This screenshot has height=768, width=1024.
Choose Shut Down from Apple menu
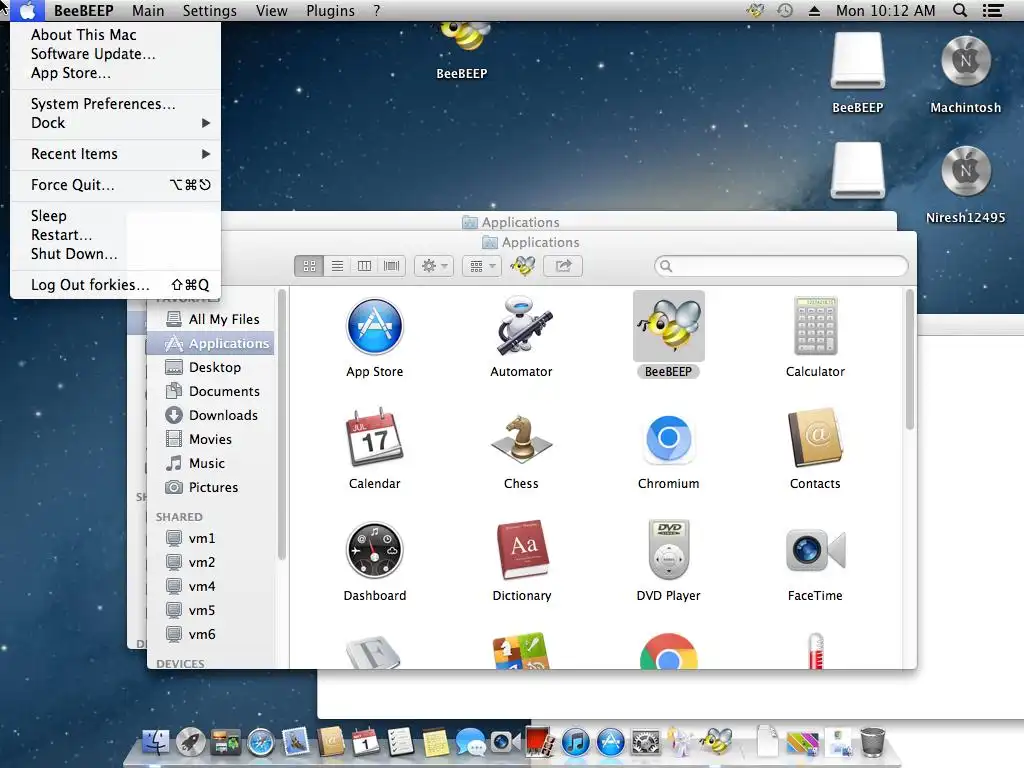(116, 253)
